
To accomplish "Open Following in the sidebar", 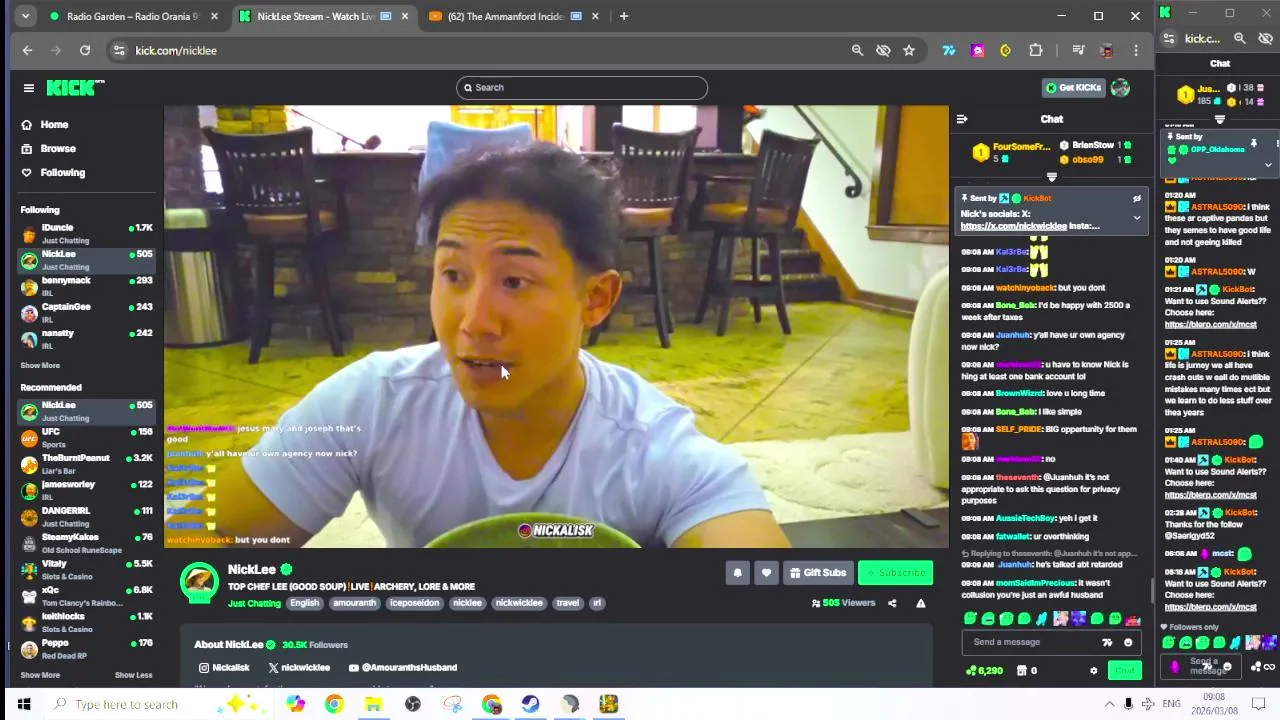I will point(62,173).
